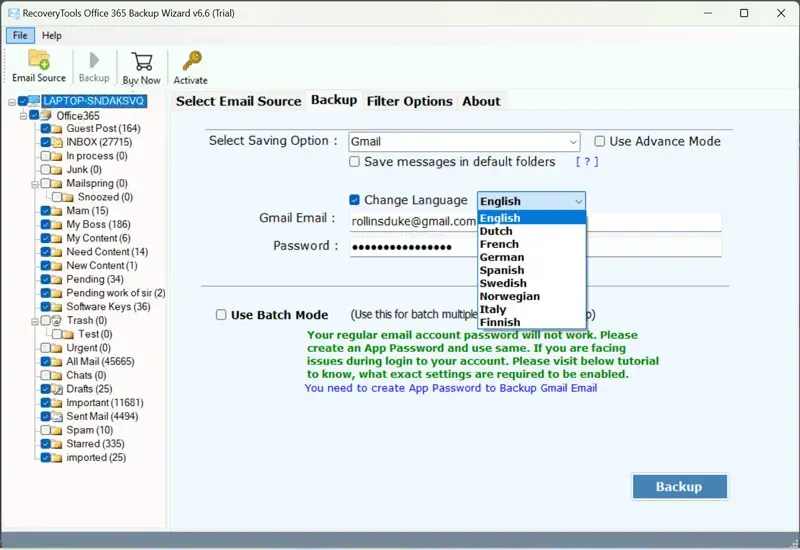Viewport: 800px width, 550px height.
Task: Click the grayed Backup toolbar icon
Action: coord(94,60)
